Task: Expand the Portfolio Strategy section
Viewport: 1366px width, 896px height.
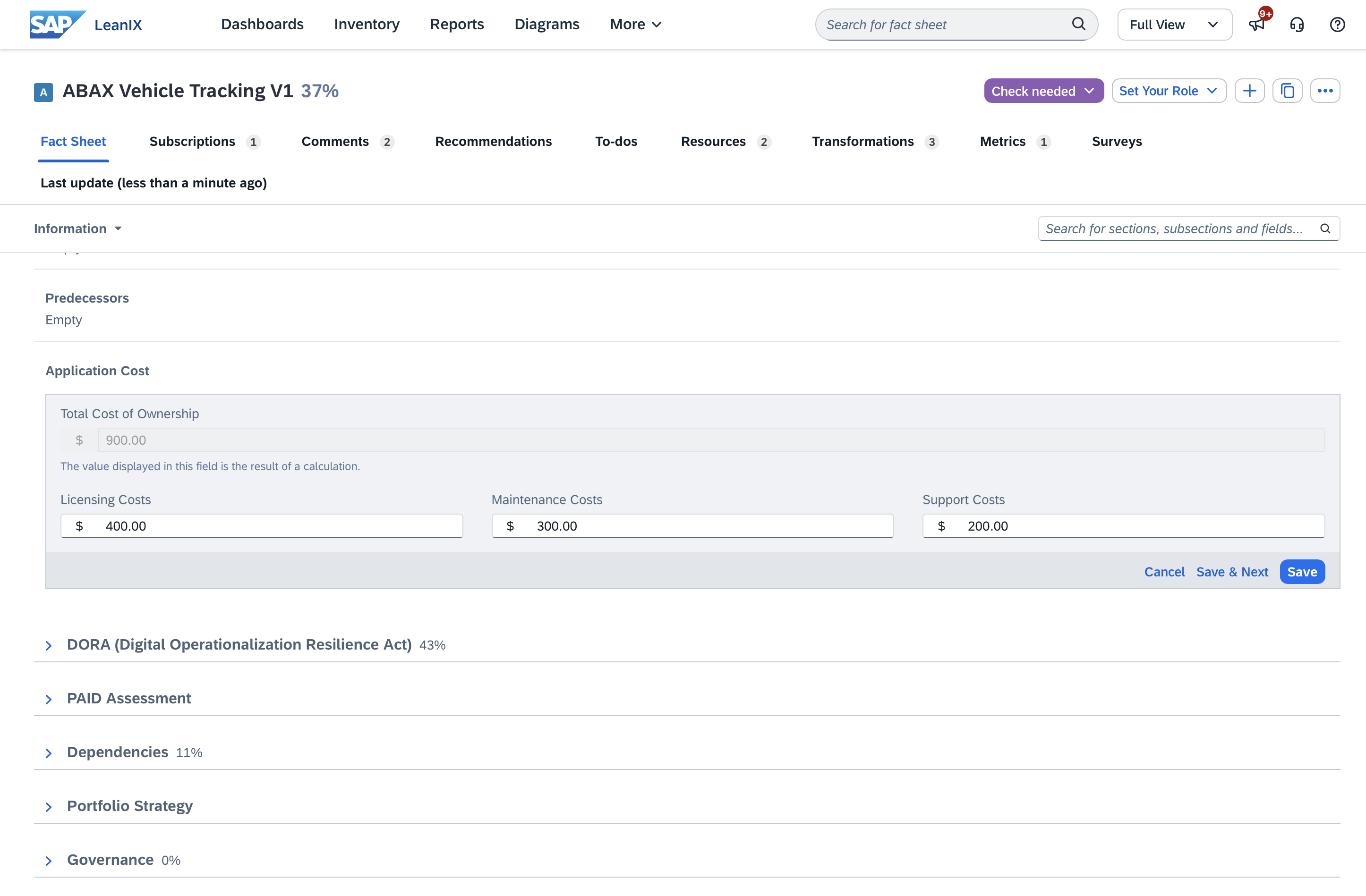Action: click(49, 807)
